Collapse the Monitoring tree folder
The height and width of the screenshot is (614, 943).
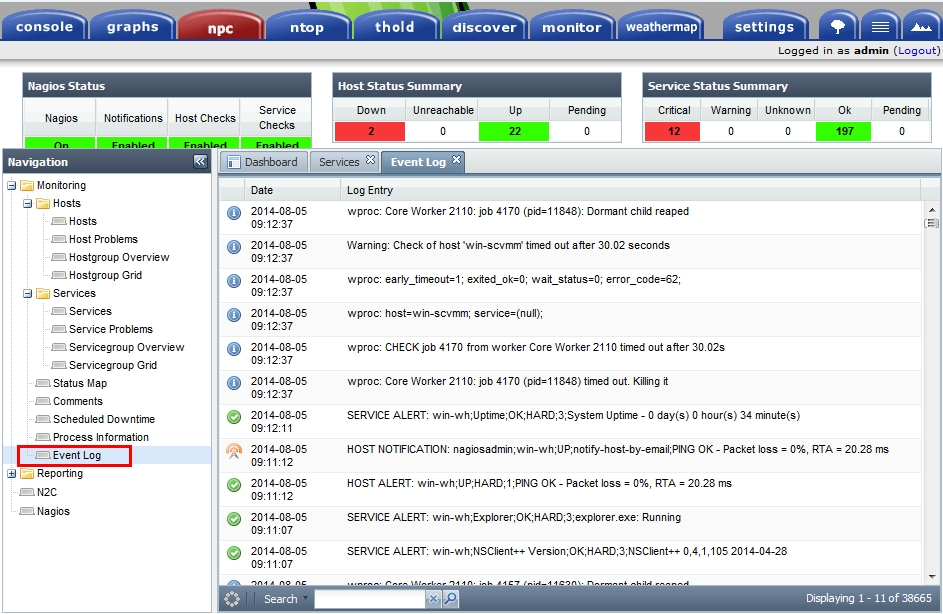coord(12,185)
